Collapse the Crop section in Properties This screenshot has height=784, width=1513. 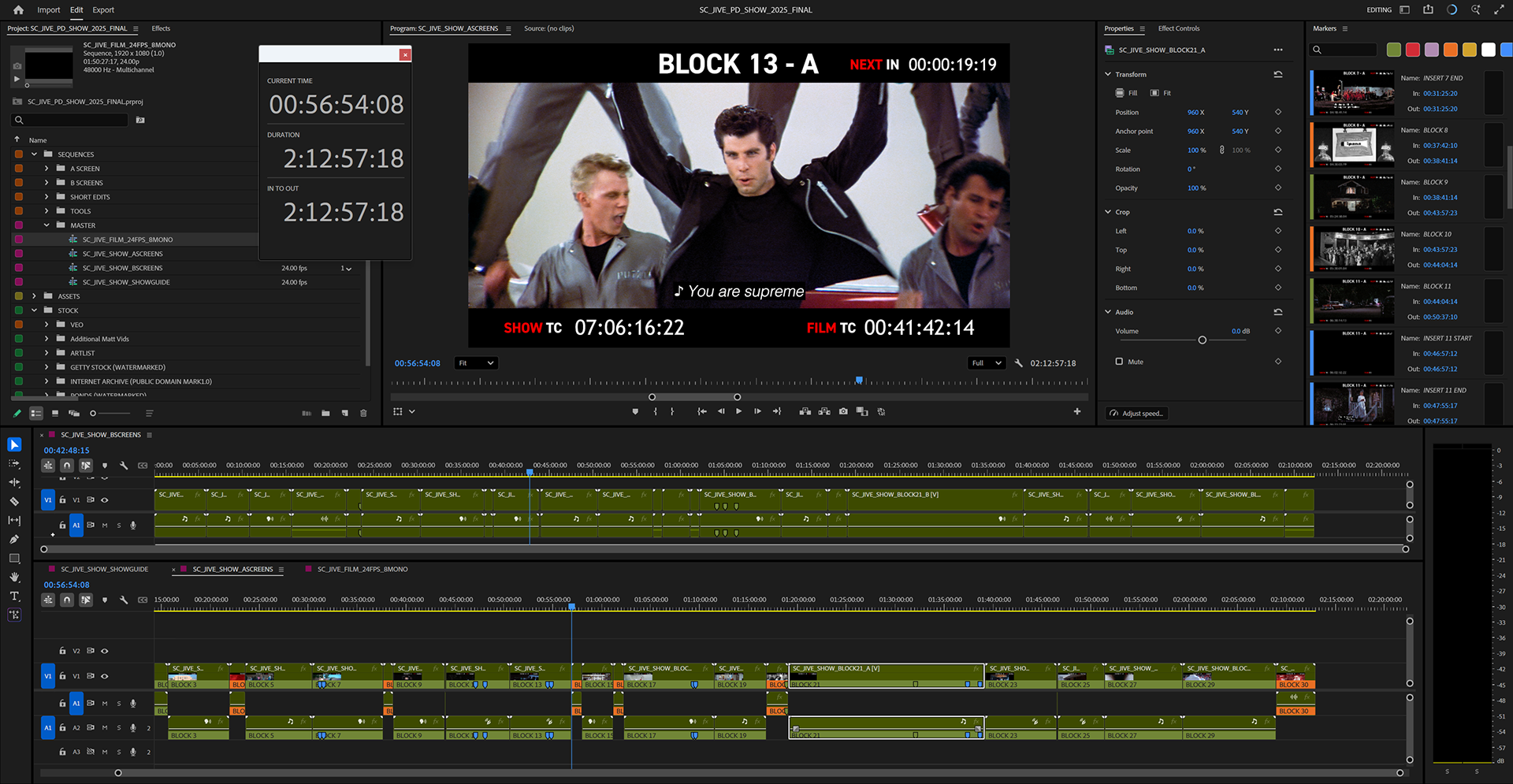tap(1108, 212)
